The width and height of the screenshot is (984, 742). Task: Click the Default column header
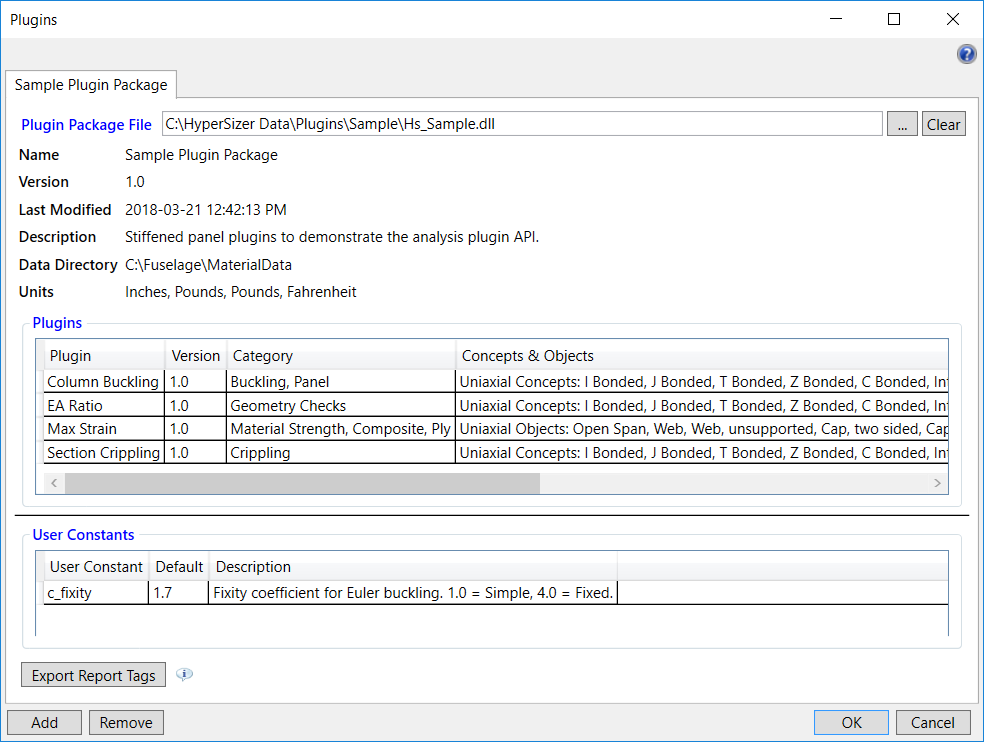point(179,567)
